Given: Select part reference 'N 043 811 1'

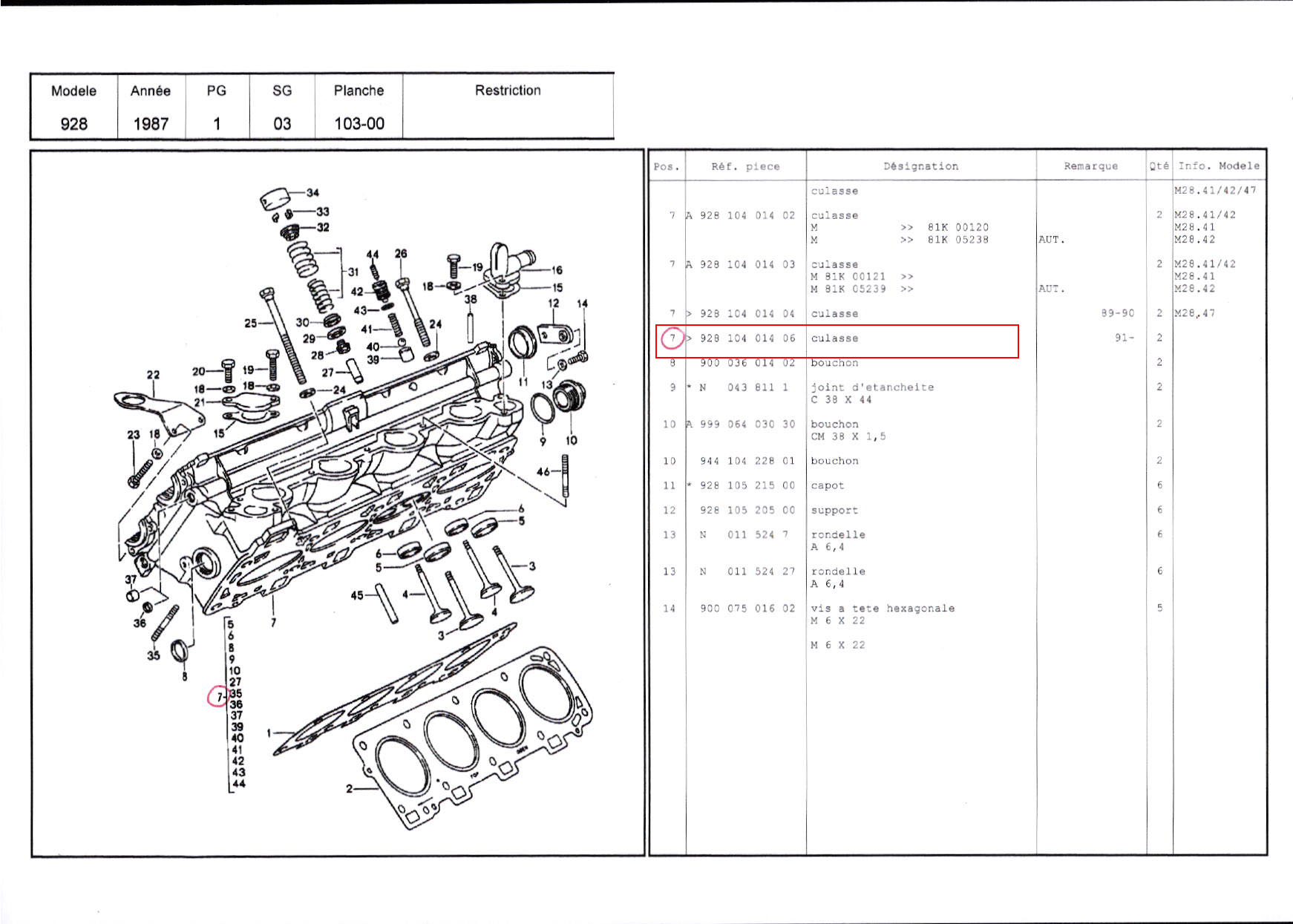Looking at the screenshot, I should 744,387.
